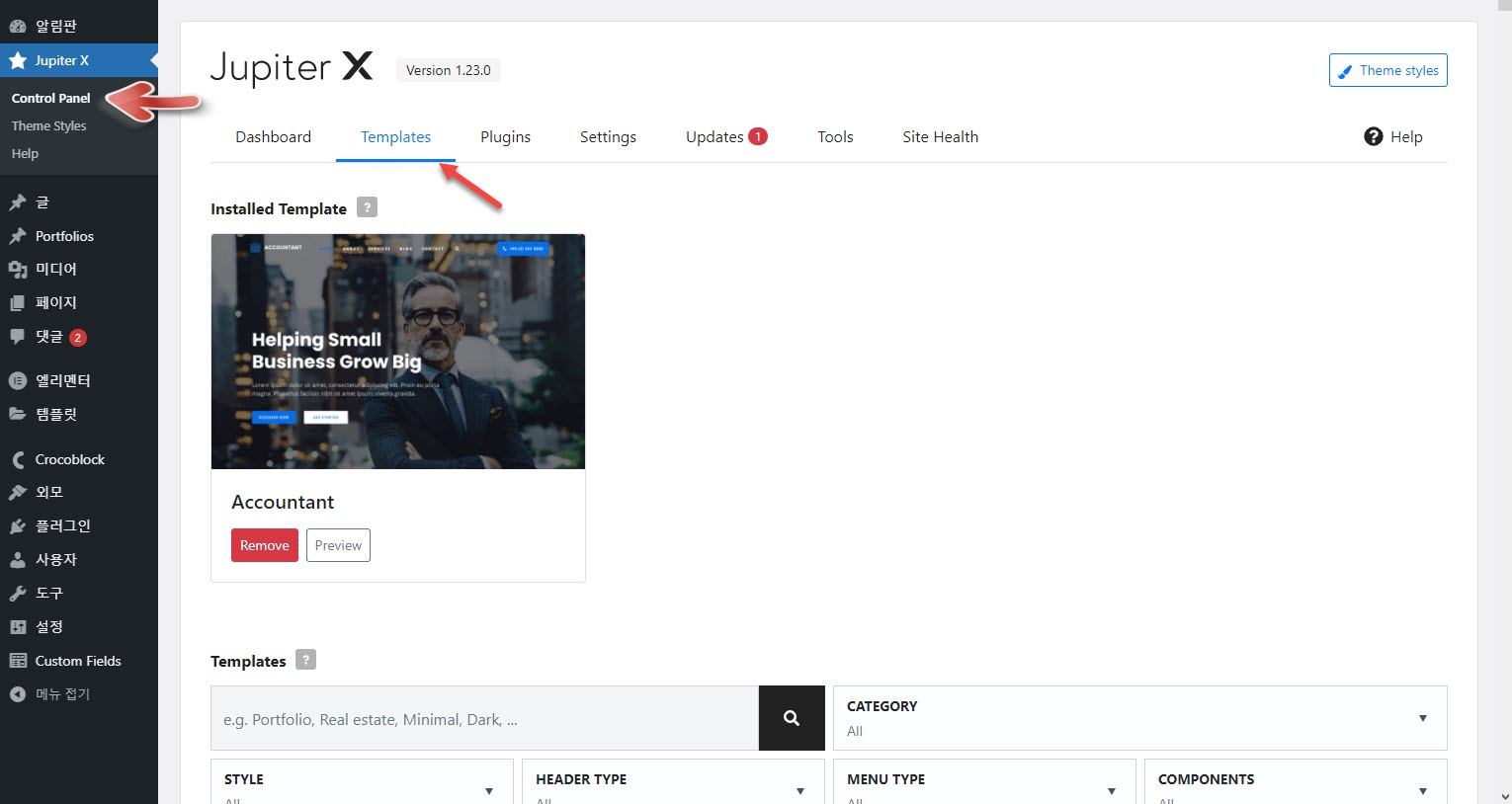Click the 페이지 pages icon
This screenshot has height=804, width=1512.
coord(18,303)
